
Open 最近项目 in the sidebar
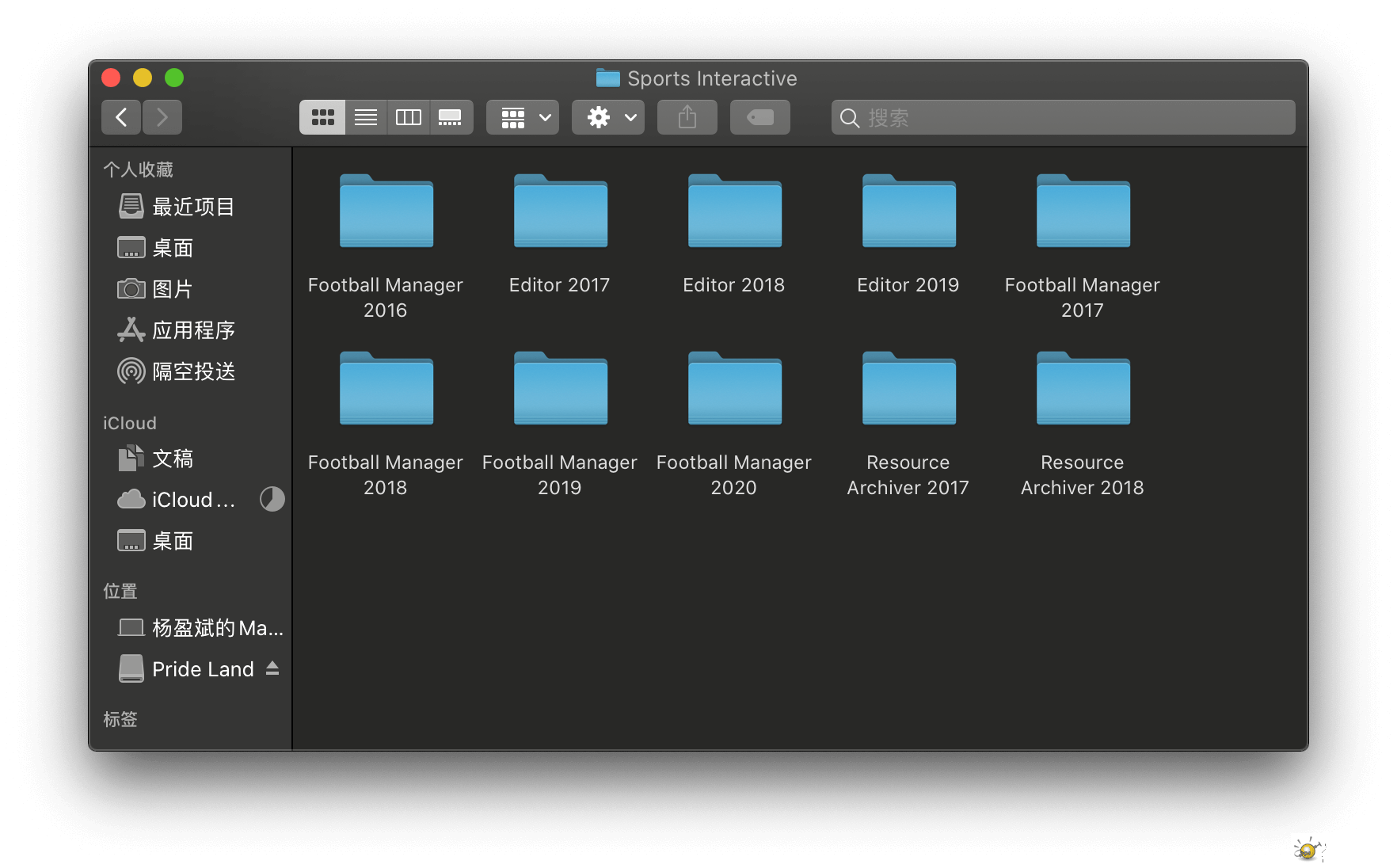click(x=190, y=207)
